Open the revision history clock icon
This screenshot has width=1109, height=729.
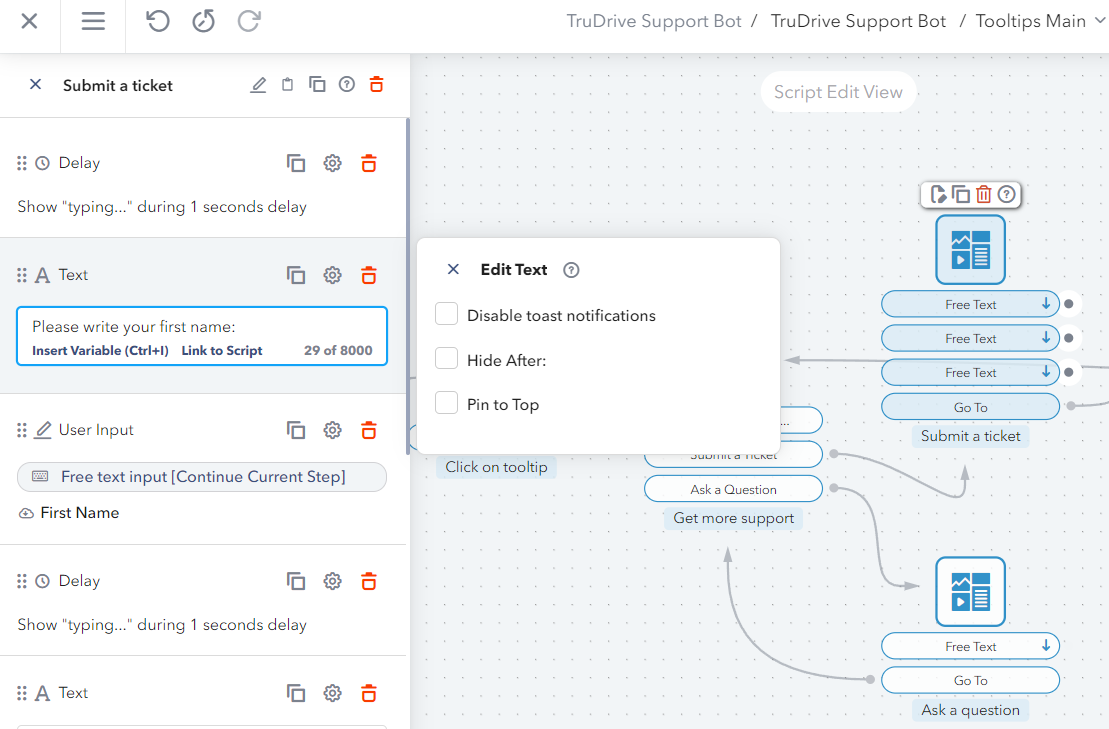[x=204, y=21]
